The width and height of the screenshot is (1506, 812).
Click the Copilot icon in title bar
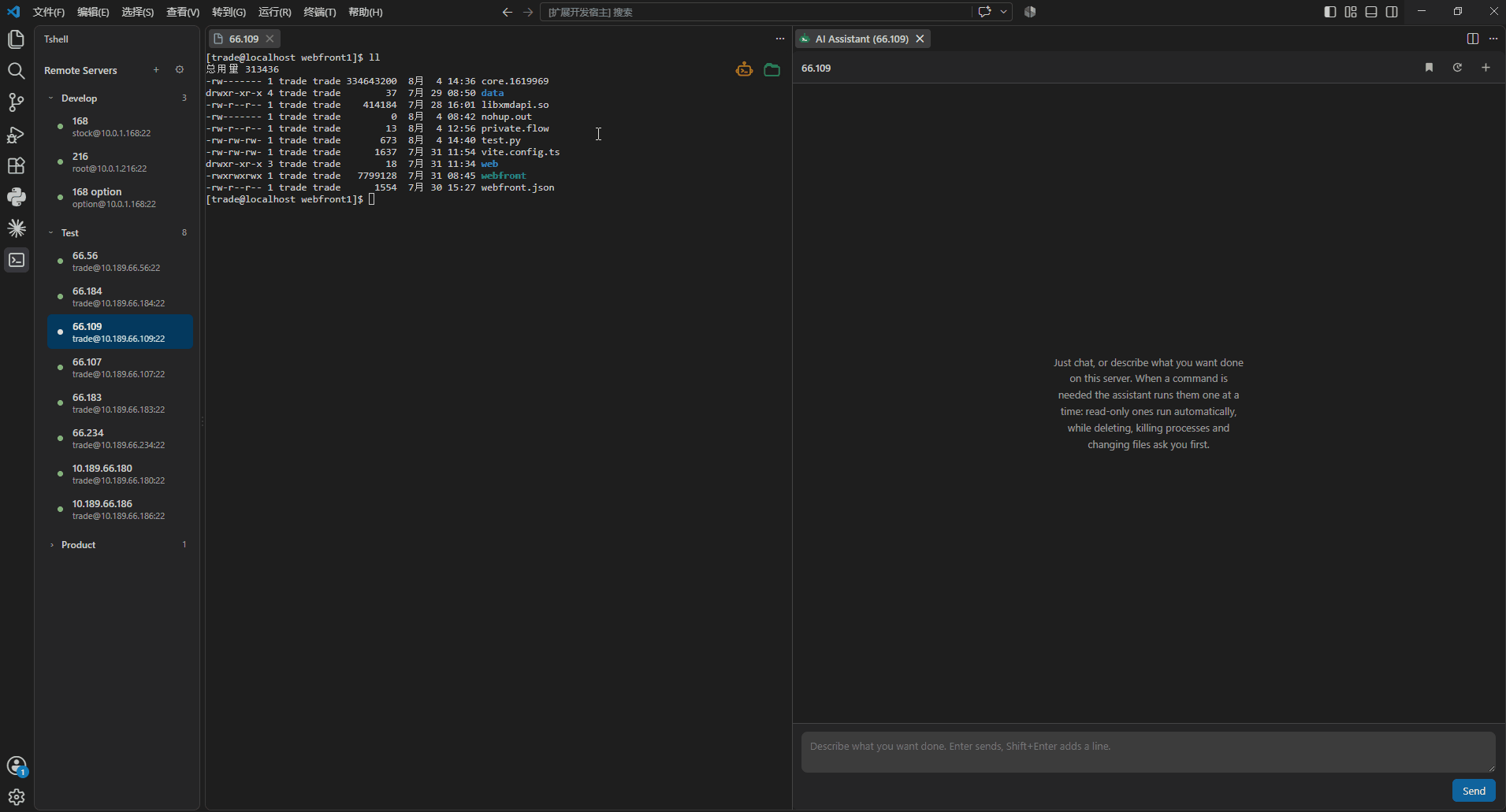[x=1030, y=12]
